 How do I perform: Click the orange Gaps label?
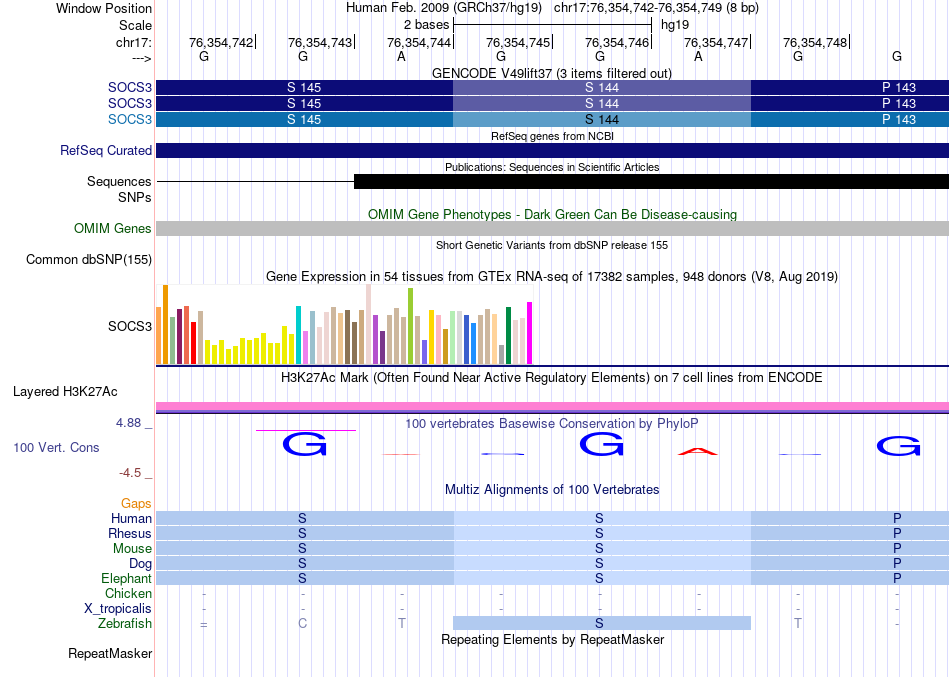pyautogui.click(x=136, y=504)
